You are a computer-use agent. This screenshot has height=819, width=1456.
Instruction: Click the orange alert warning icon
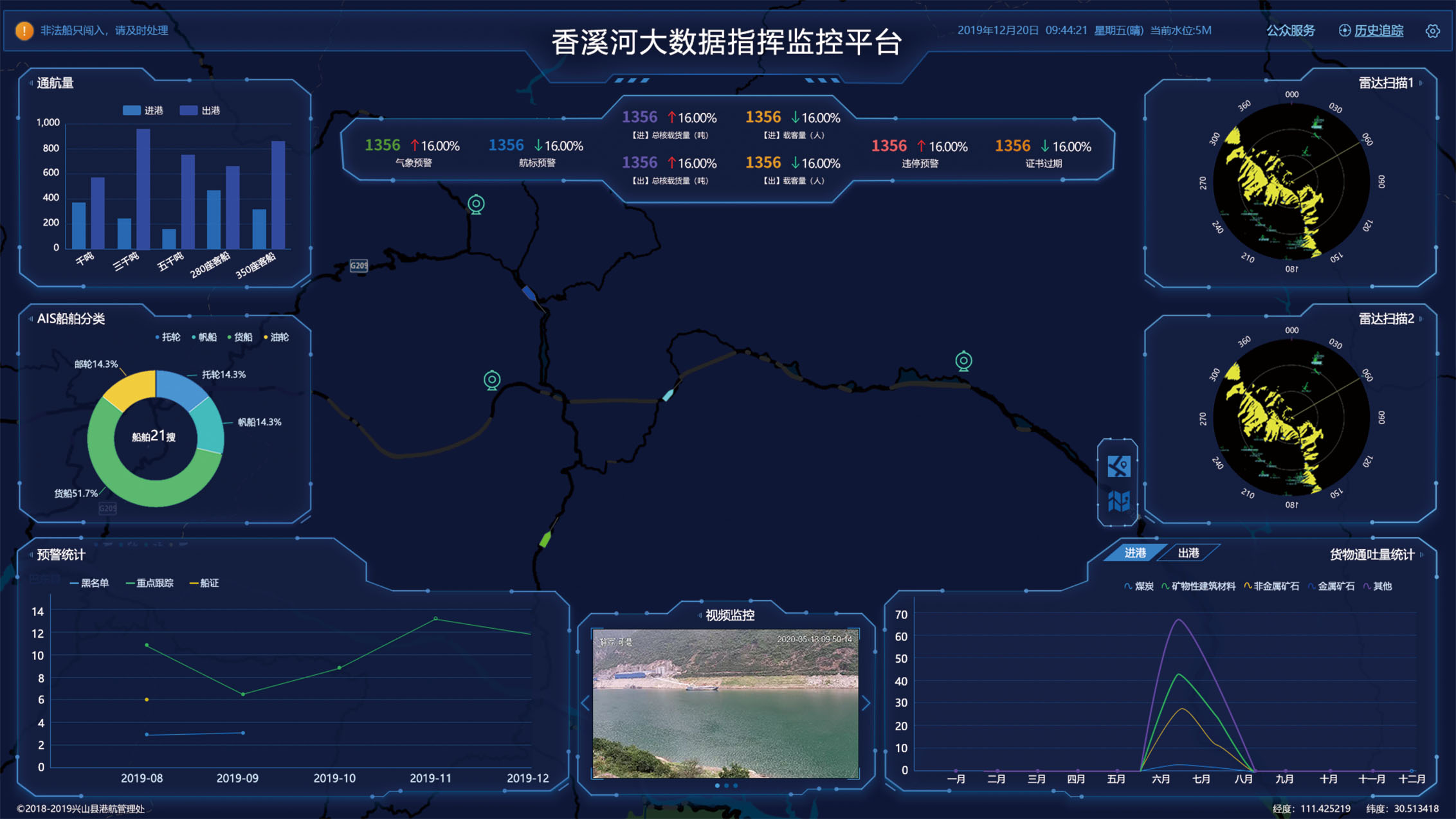pyautogui.click(x=24, y=30)
